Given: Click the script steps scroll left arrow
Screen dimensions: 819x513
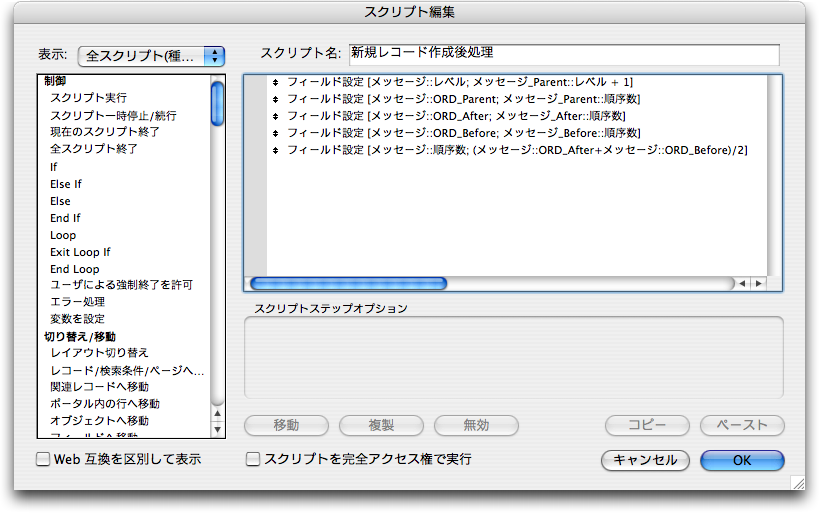Looking at the screenshot, I should [x=742, y=284].
